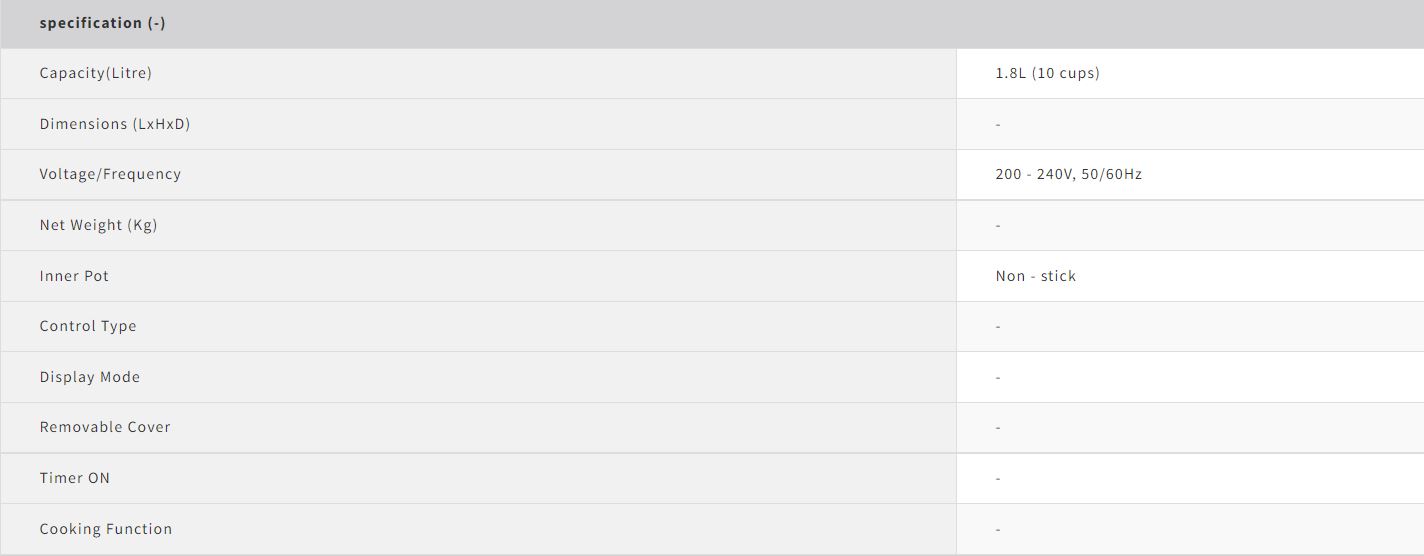Click the Dimensions (LxHxD) label
The image size is (1424, 556).
coord(115,124)
